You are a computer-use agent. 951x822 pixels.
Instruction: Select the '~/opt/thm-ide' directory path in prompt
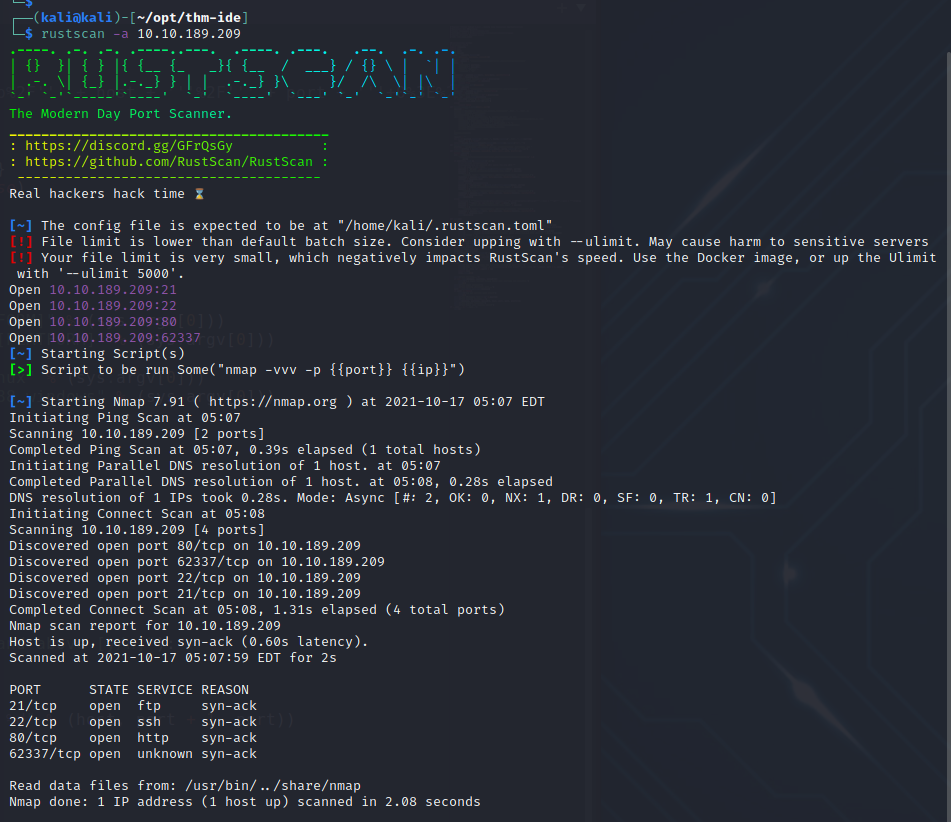click(x=189, y=18)
